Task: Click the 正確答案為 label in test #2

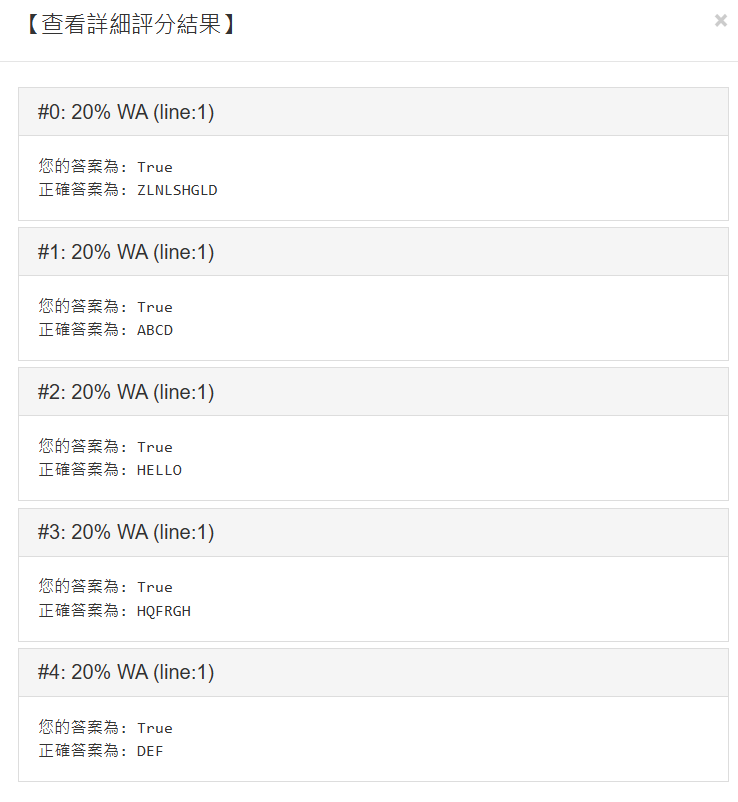Action: [x=83, y=469]
